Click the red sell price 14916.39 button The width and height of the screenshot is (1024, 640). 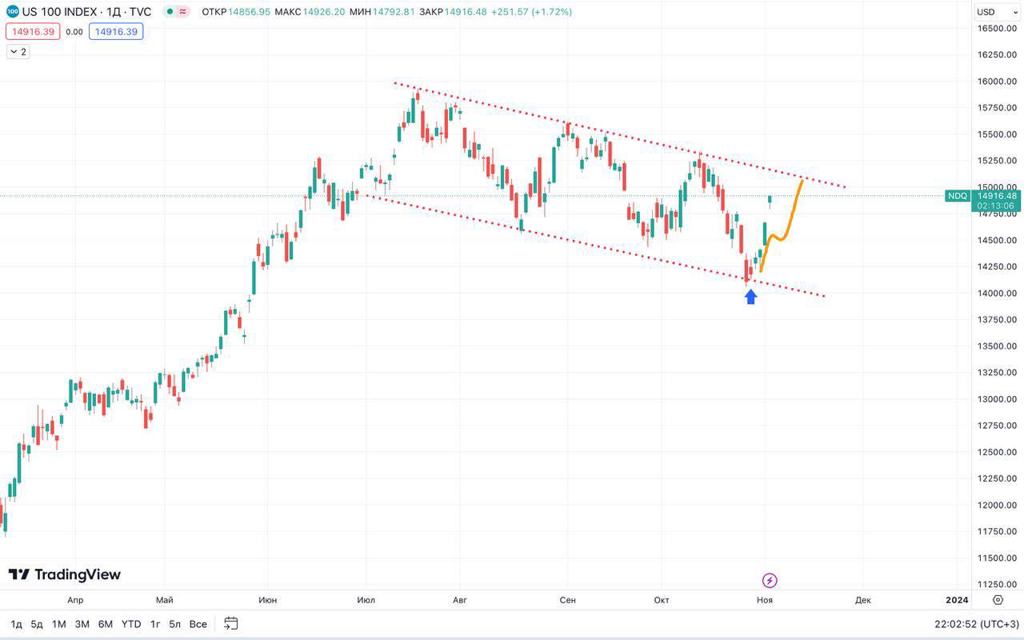31,31
